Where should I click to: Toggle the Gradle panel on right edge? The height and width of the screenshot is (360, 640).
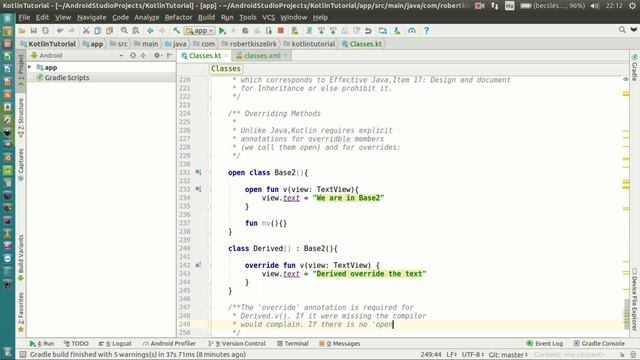coord(634,67)
